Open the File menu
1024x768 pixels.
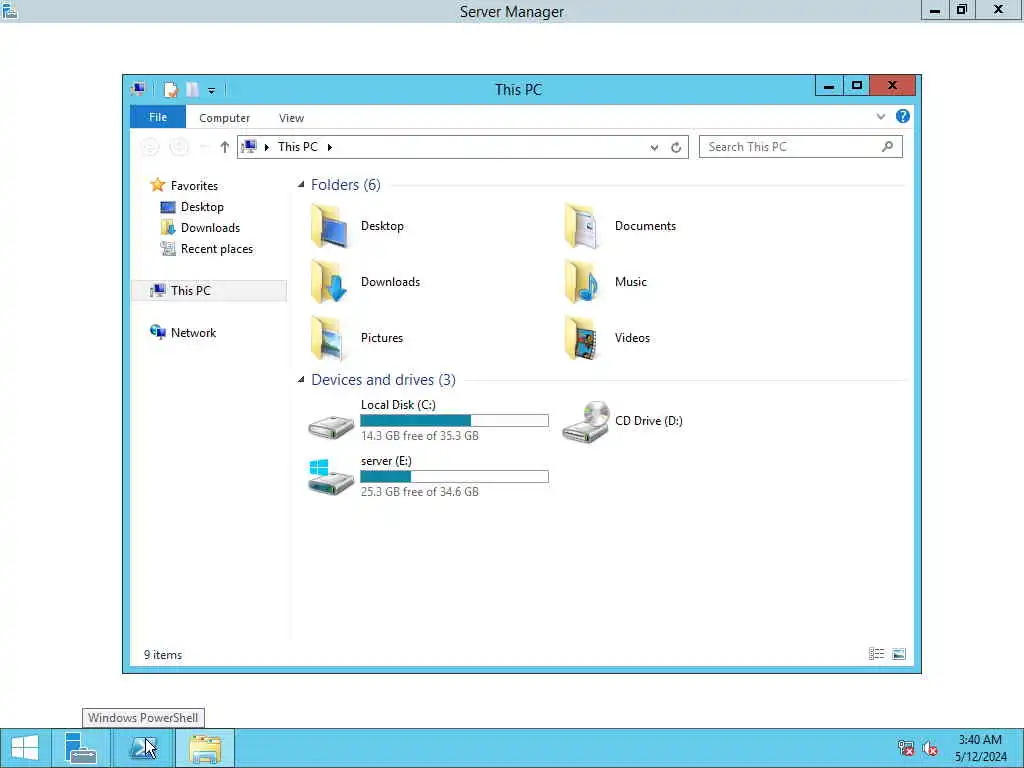coord(158,117)
